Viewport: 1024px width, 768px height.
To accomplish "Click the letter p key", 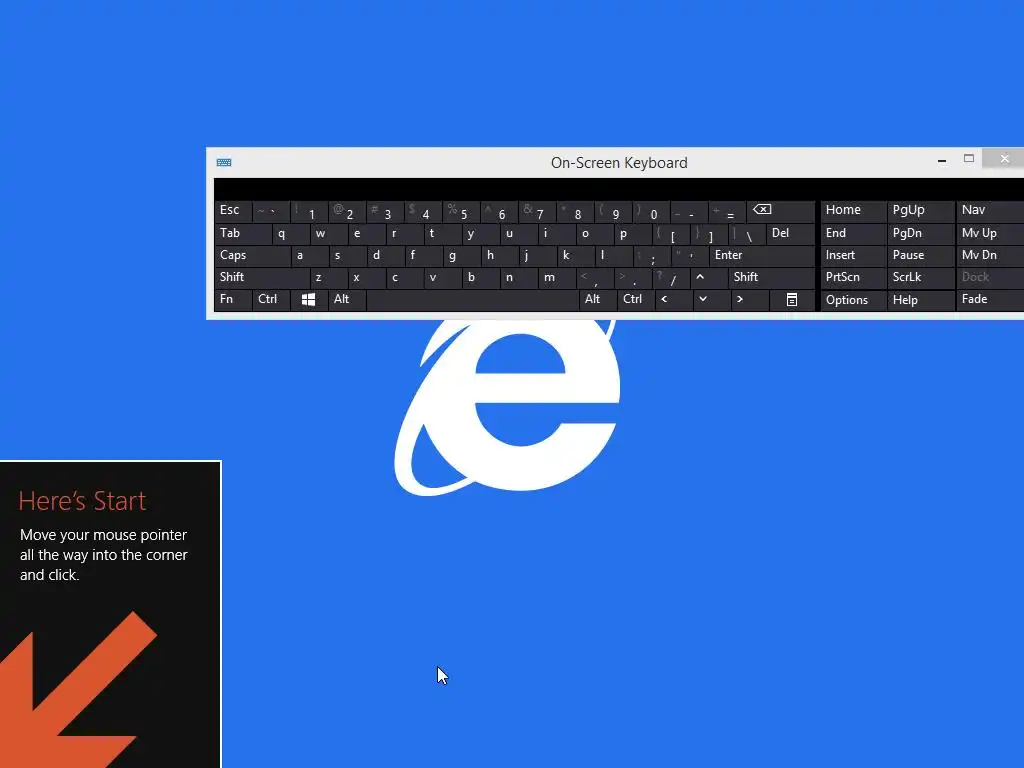I will point(632,233).
